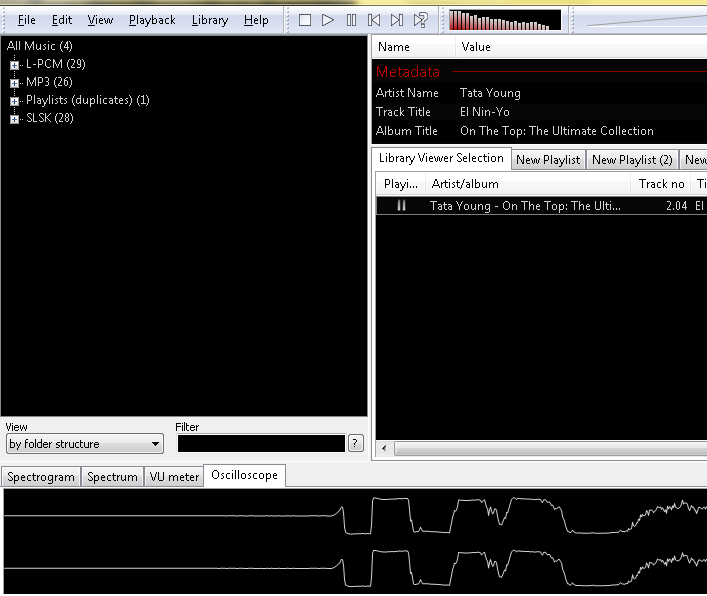Open the filter help question-mark button
Image resolution: width=707 pixels, height=596 pixels.
(x=355, y=444)
